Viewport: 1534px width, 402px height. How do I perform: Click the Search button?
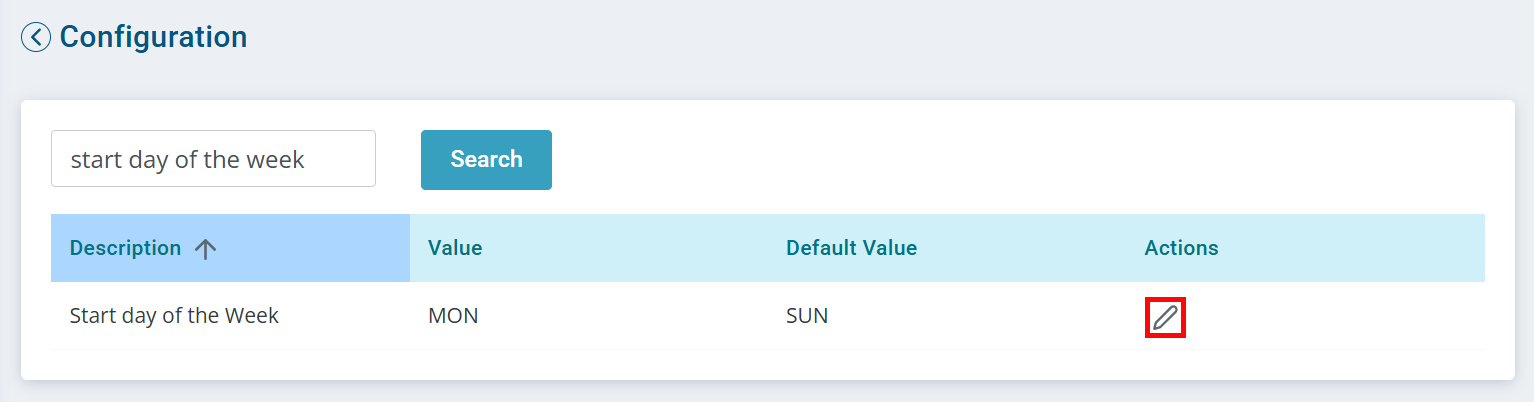point(486,159)
